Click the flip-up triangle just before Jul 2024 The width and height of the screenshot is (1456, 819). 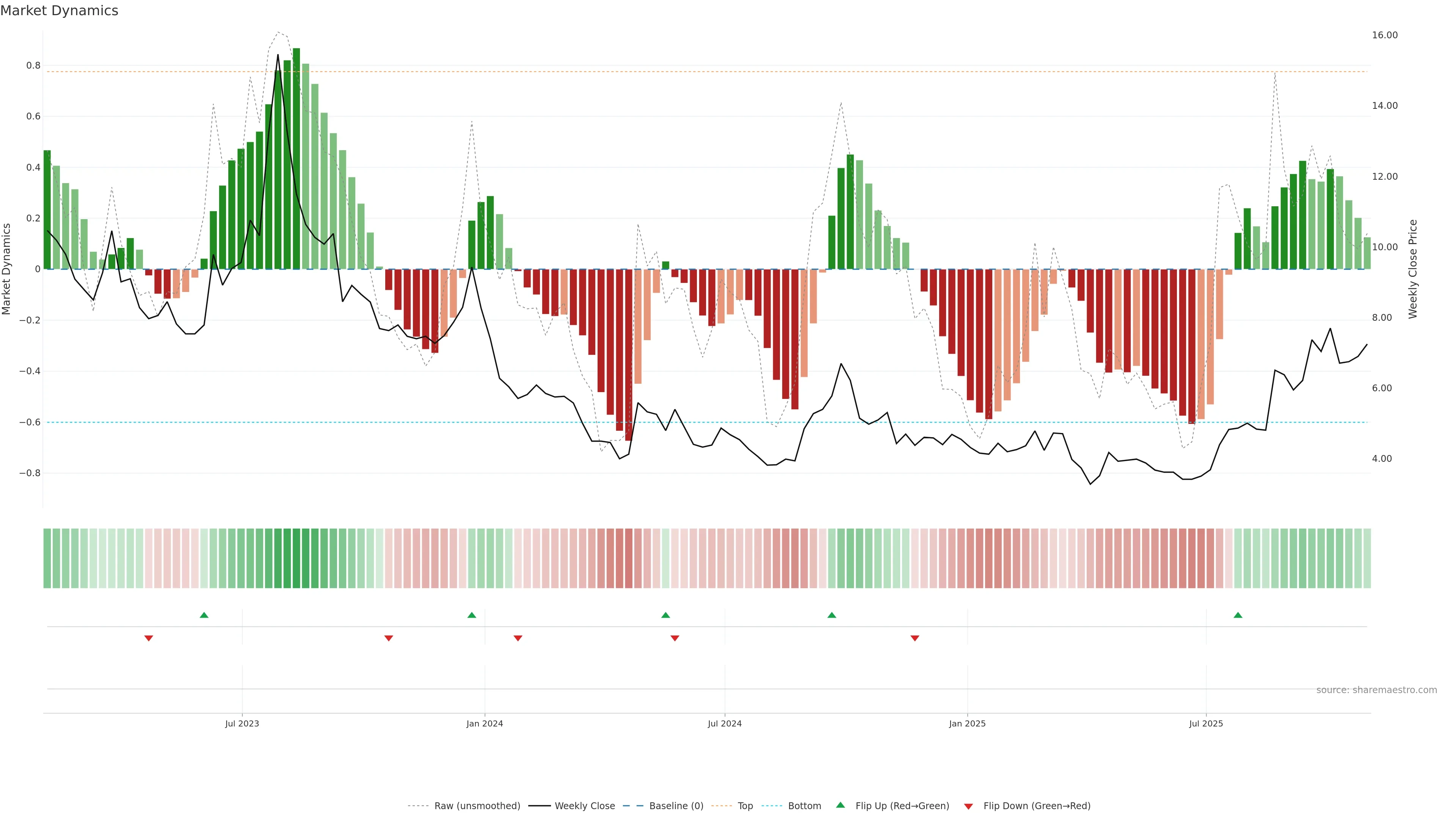pos(665,615)
